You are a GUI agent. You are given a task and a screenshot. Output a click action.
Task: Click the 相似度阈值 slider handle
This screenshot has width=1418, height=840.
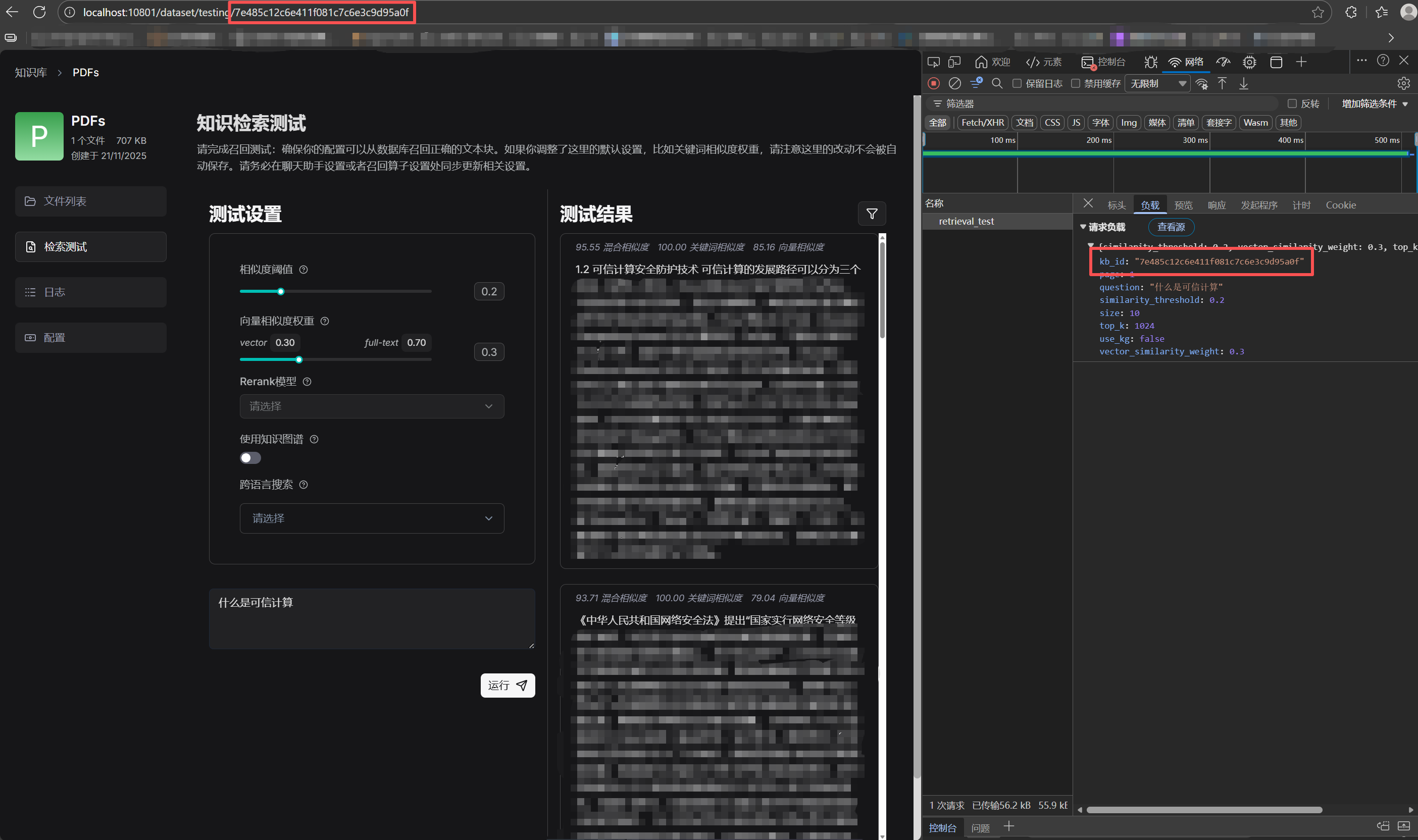[x=281, y=291]
